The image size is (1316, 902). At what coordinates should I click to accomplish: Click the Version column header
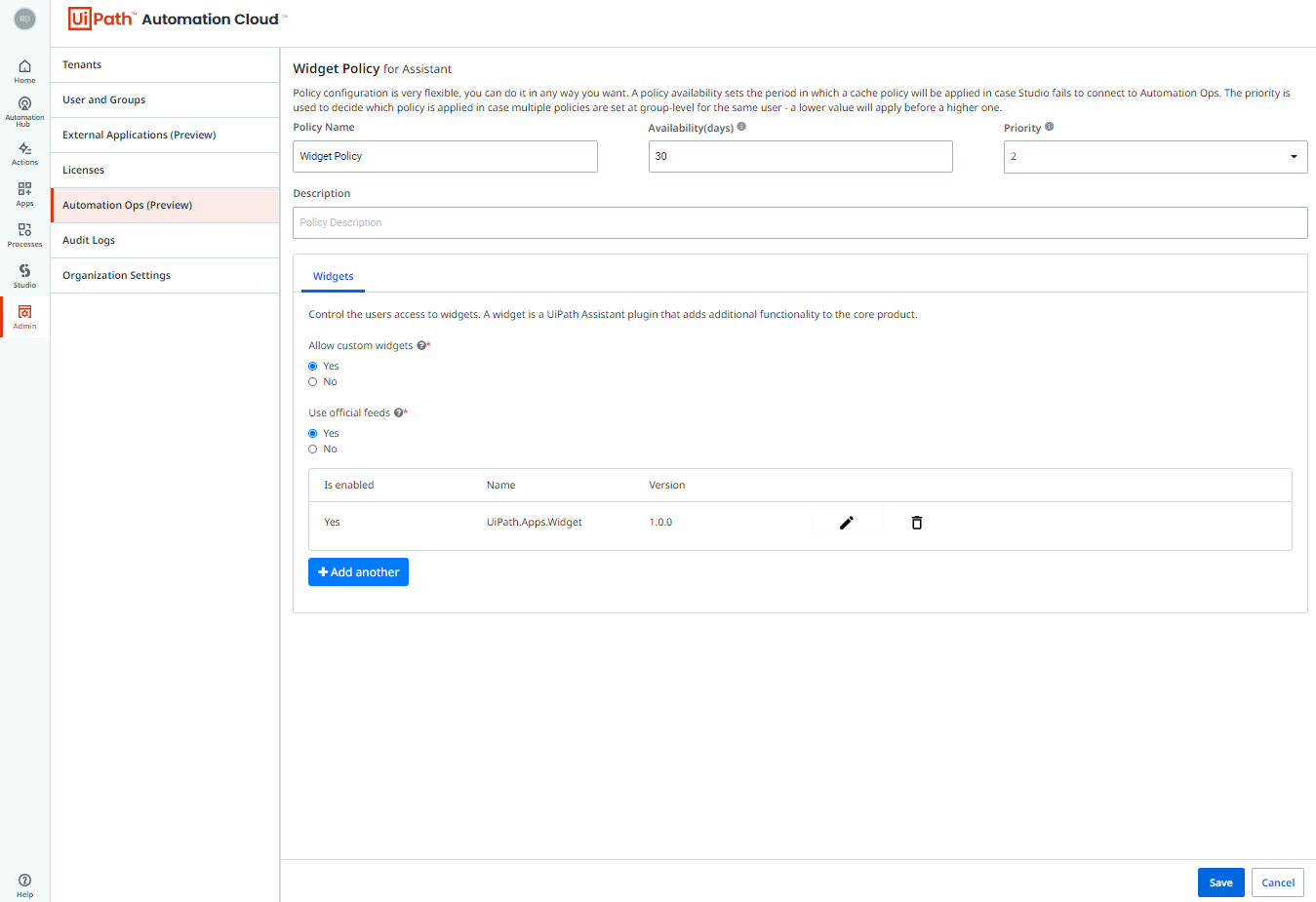(667, 486)
